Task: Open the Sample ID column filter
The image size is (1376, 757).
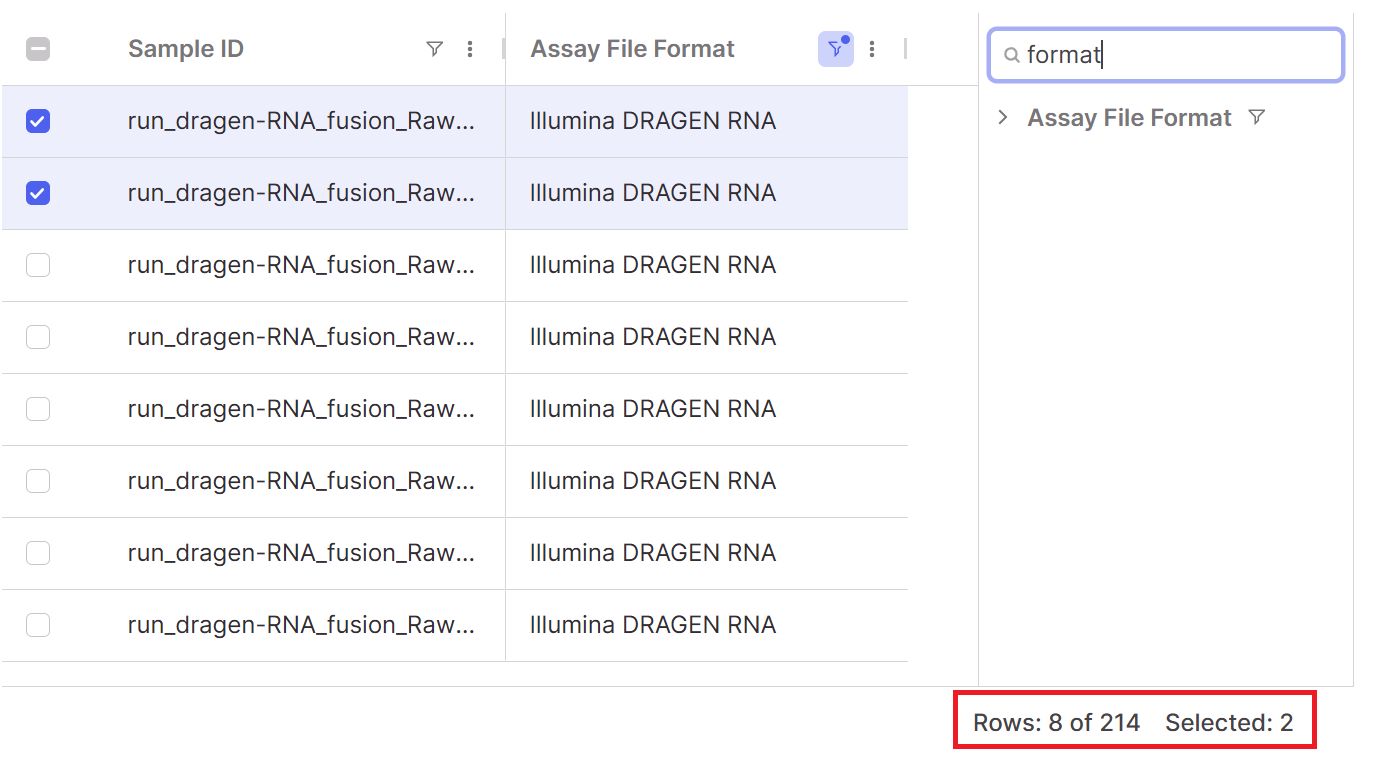Action: [434, 49]
